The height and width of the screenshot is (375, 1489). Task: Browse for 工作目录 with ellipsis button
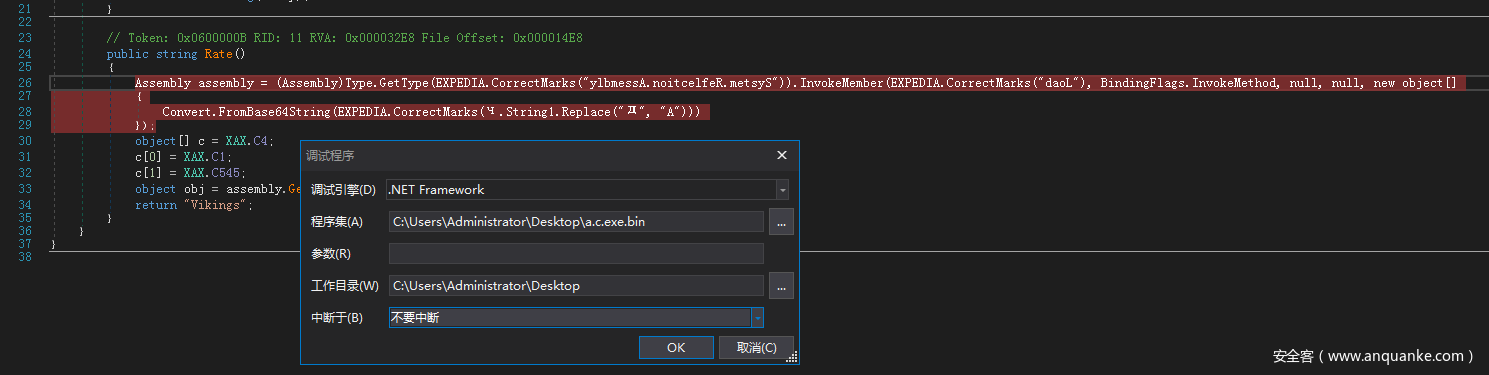point(781,286)
